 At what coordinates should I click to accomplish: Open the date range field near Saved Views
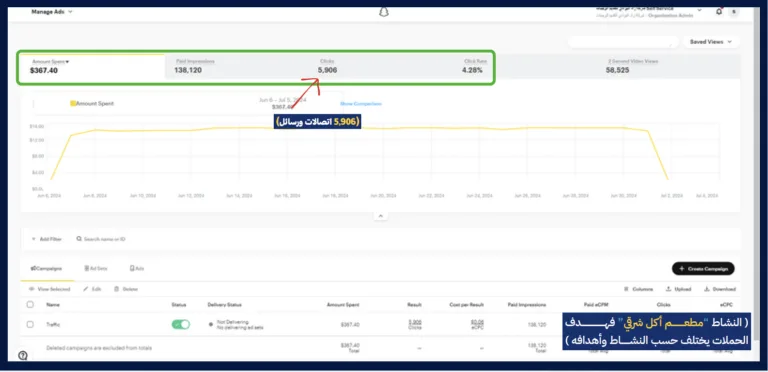tap(623, 42)
